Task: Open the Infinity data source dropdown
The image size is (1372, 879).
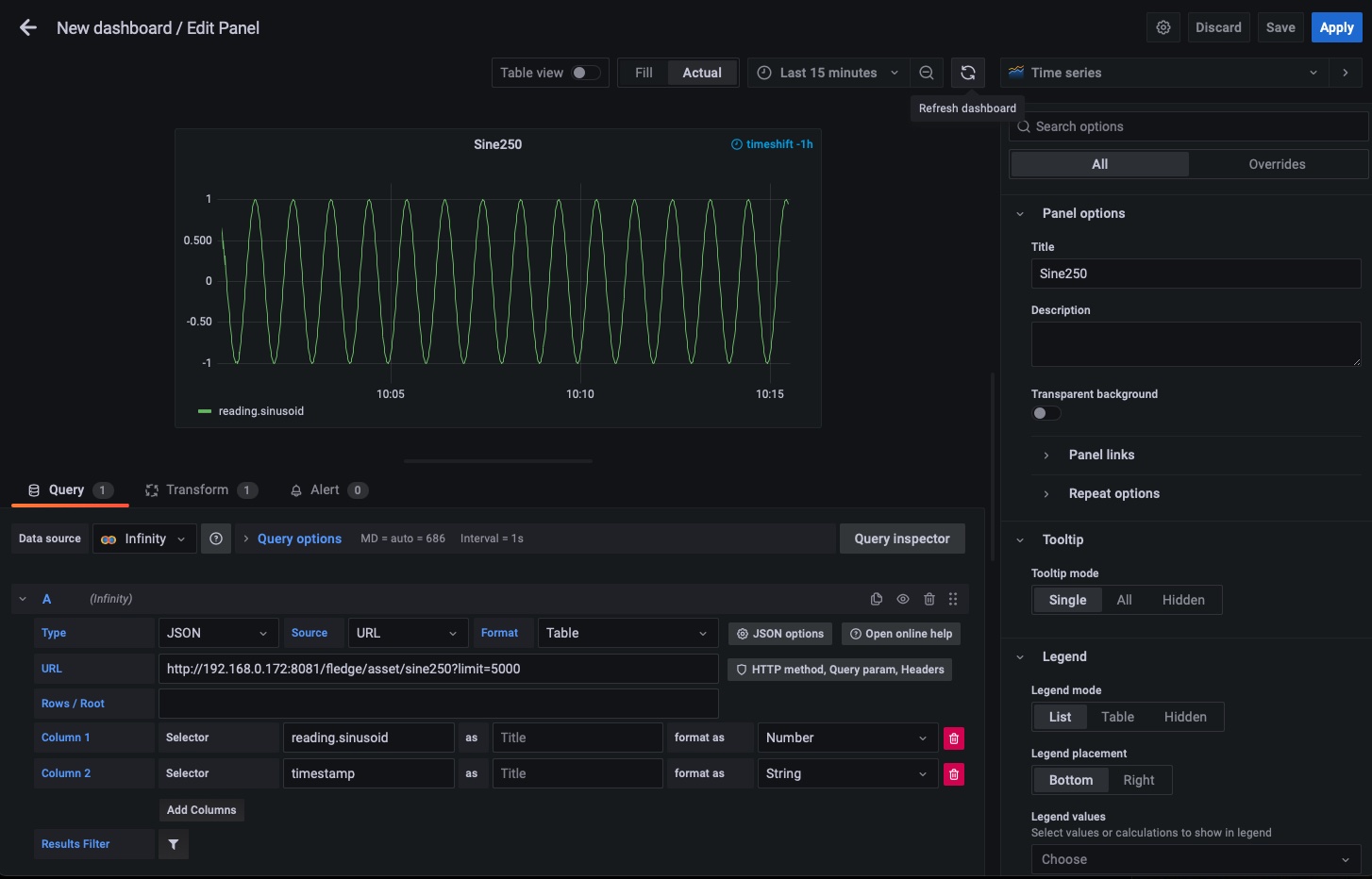Action: [144, 539]
